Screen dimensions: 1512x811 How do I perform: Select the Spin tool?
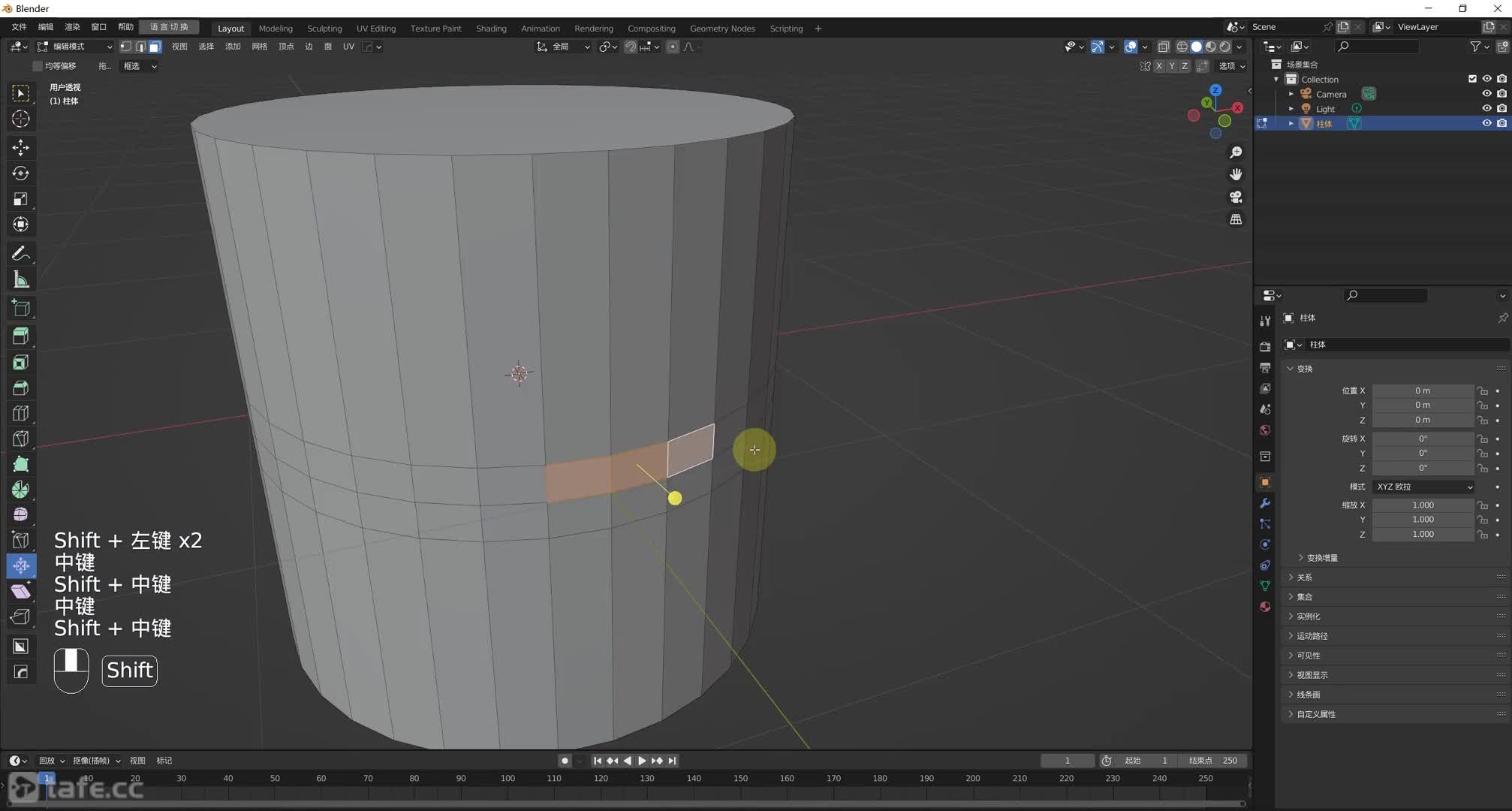[21, 490]
